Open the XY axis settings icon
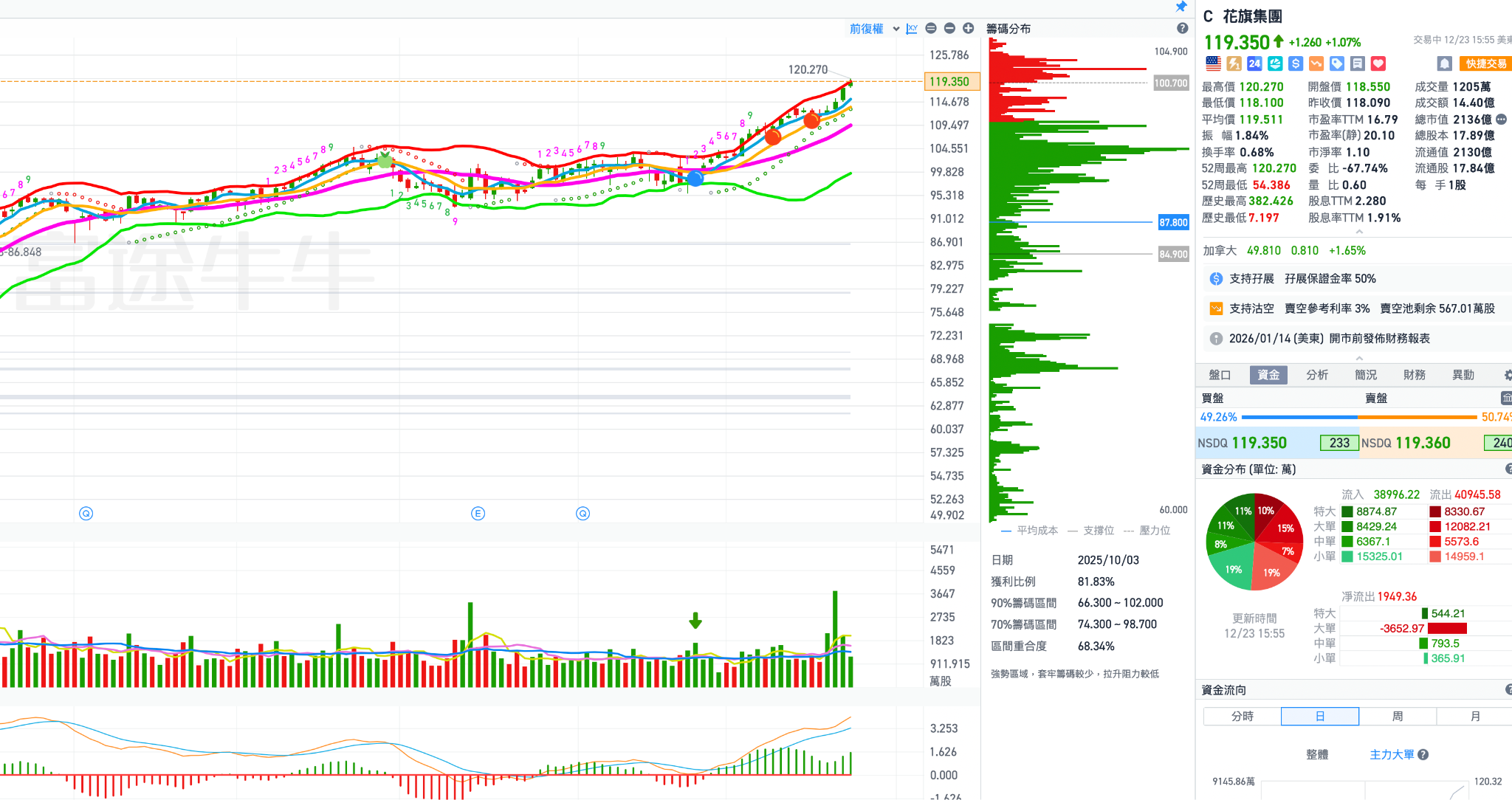Viewport: 1512px width, 800px height. pyautogui.click(x=912, y=29)
